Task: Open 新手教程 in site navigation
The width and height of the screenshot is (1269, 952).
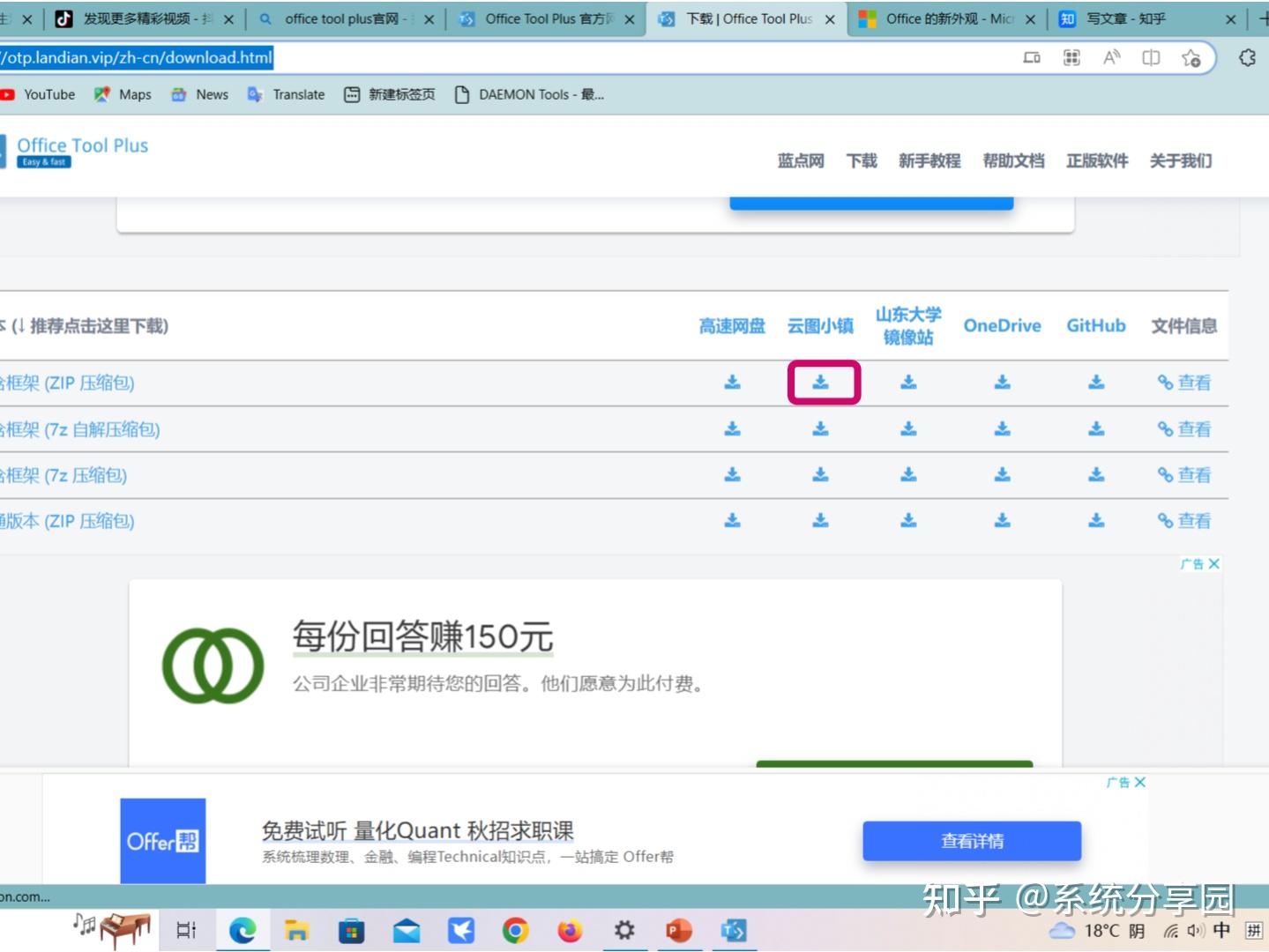Action: coord(929,160)
